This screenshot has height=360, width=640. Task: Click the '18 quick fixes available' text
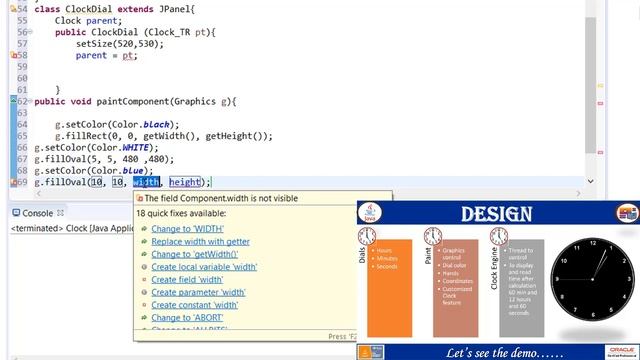pyautogui.click(x=181, y=213)
